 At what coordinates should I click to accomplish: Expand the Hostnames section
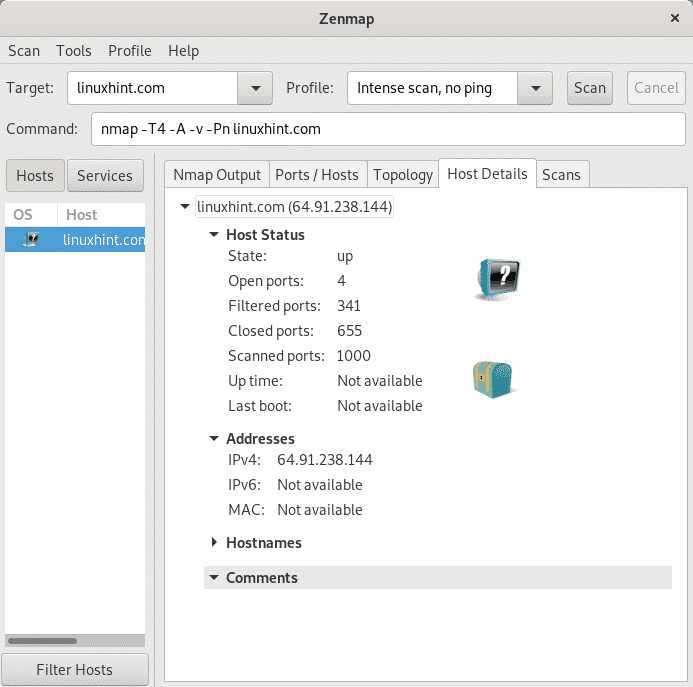(x=214, y=542)
